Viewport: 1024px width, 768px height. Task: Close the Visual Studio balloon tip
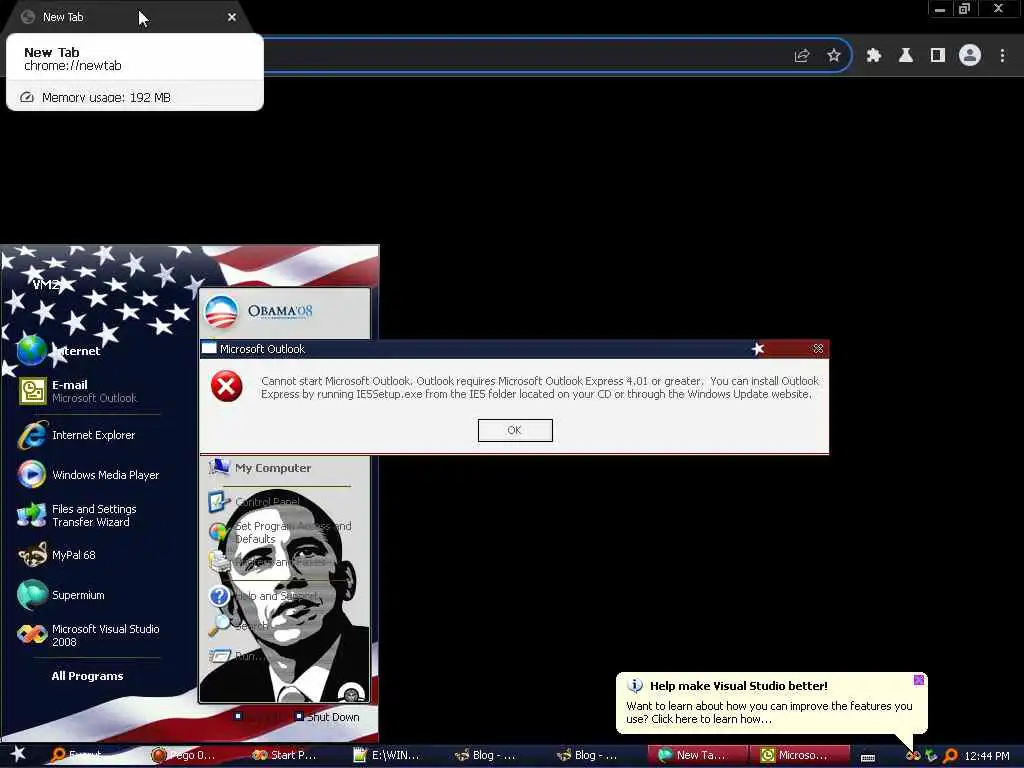(919, 680)
